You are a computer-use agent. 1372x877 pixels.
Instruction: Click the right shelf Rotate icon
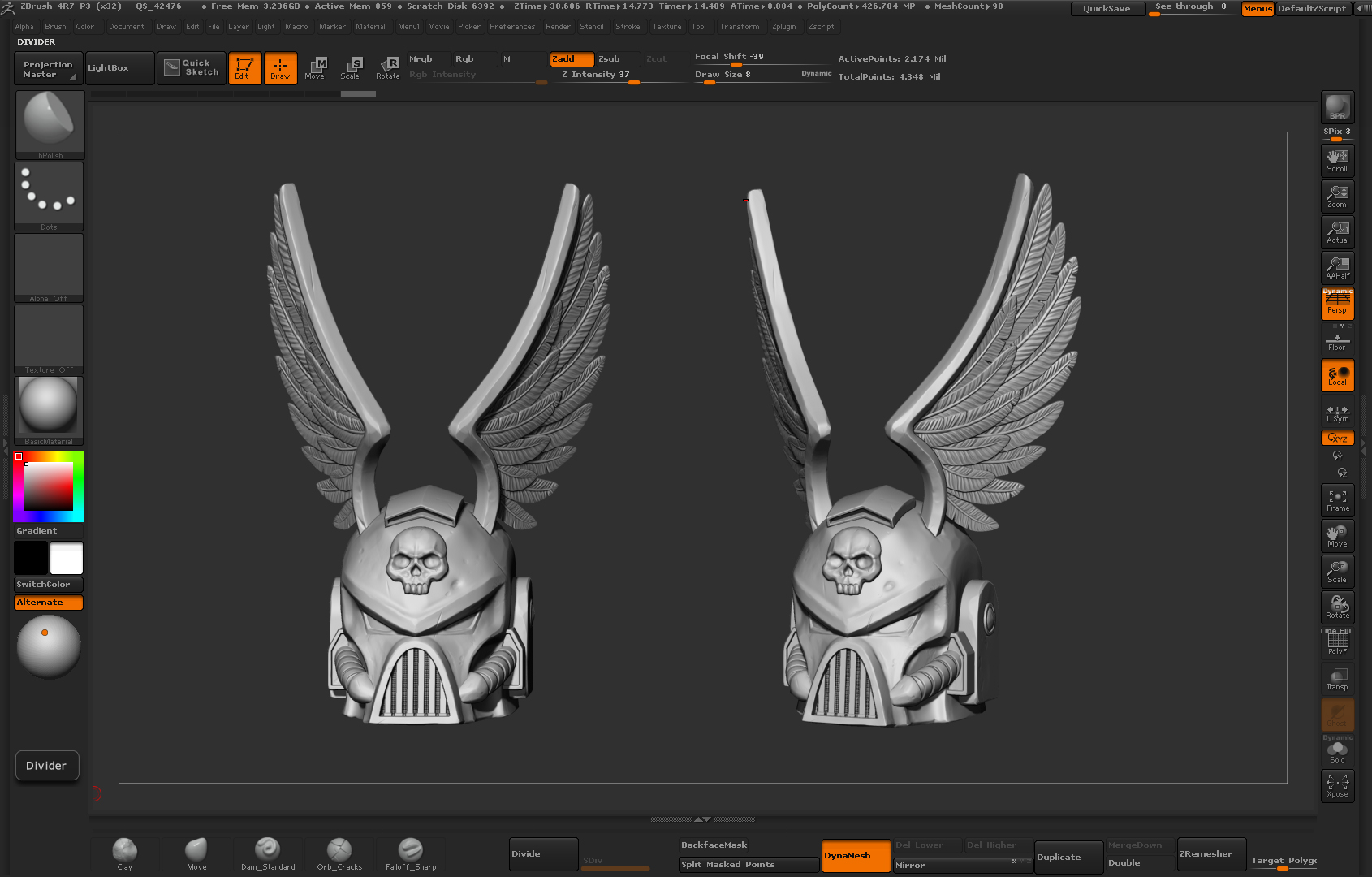pyautogui.click(x=1337, y=607)
